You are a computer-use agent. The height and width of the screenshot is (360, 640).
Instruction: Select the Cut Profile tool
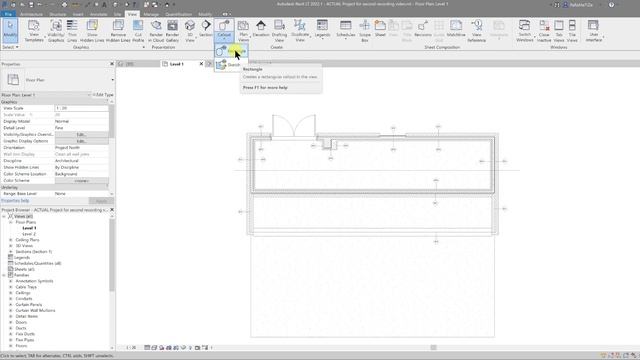coord(138,31)
